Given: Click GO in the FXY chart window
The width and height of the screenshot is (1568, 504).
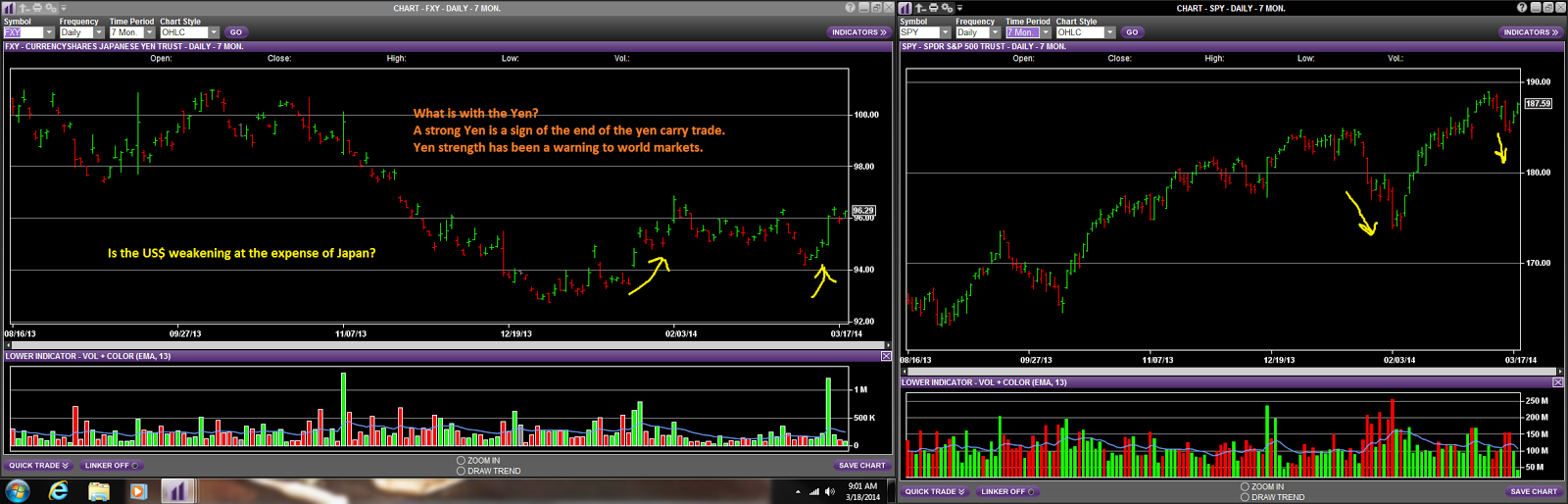Looking at the screenshot, I should coord(236,32).
